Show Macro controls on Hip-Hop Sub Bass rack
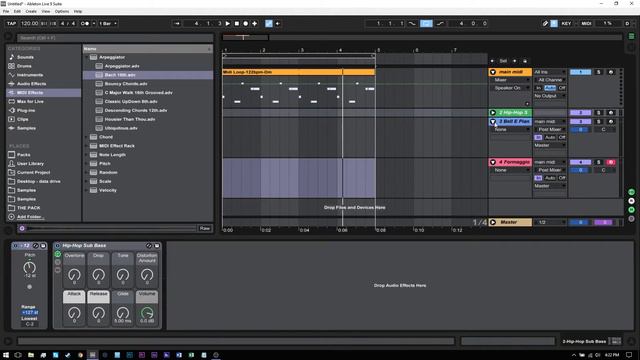640x360 pixels. (58, 254)
